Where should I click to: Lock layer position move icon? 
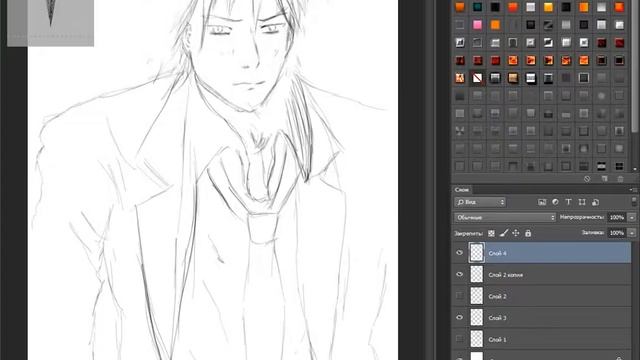coord(516,233)
